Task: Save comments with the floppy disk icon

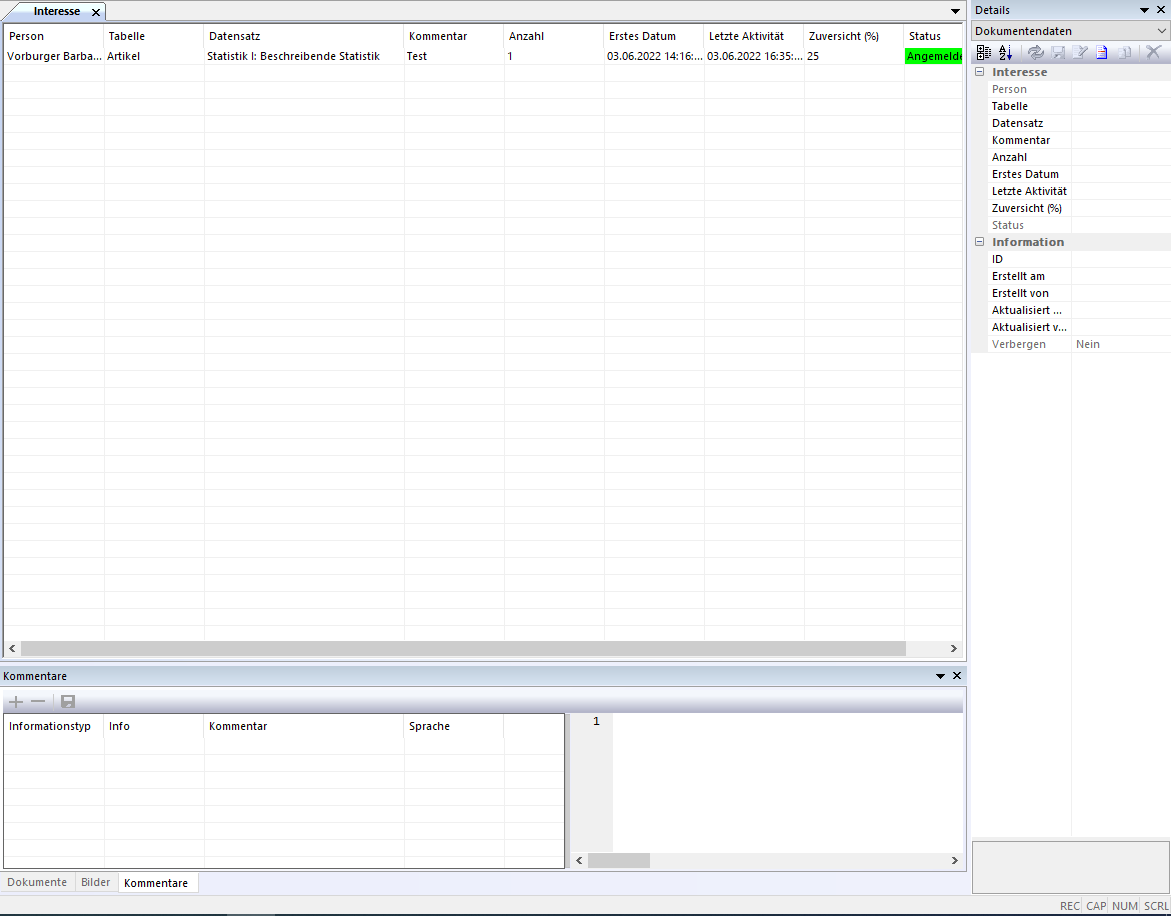Action: click(x=68, y=702)
